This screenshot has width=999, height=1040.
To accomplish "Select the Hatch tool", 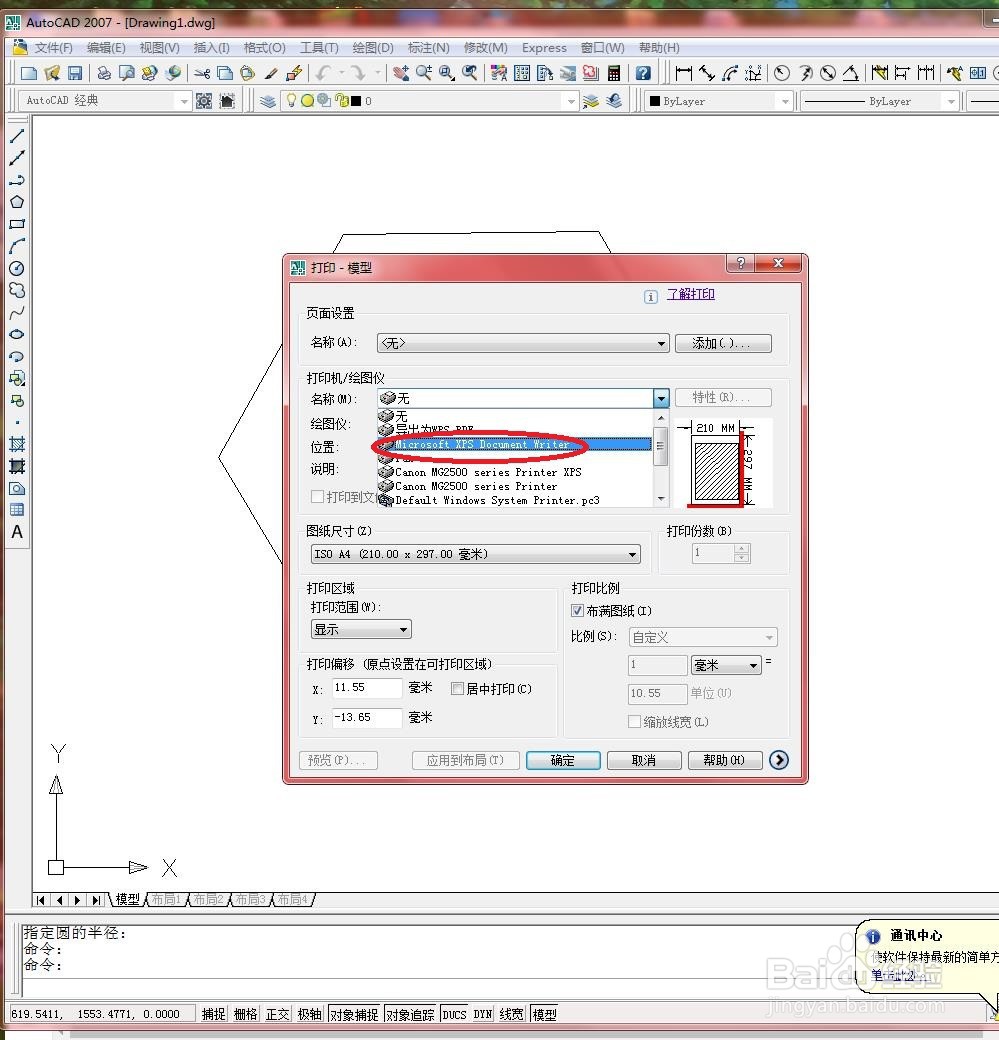I will tap(17, 444).
